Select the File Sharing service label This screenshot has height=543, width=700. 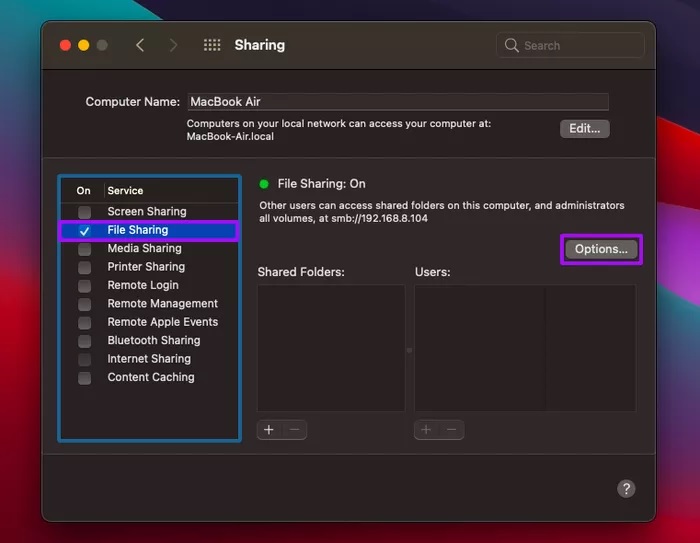tap(138, 230)
